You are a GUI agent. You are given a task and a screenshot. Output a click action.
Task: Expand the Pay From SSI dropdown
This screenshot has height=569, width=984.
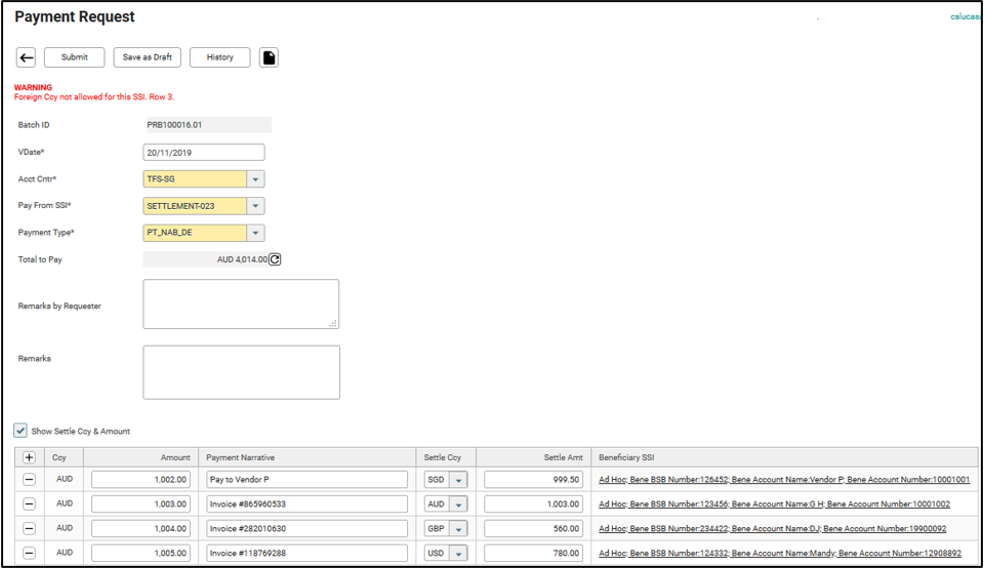pyautogui.click(x=256, y=206)
